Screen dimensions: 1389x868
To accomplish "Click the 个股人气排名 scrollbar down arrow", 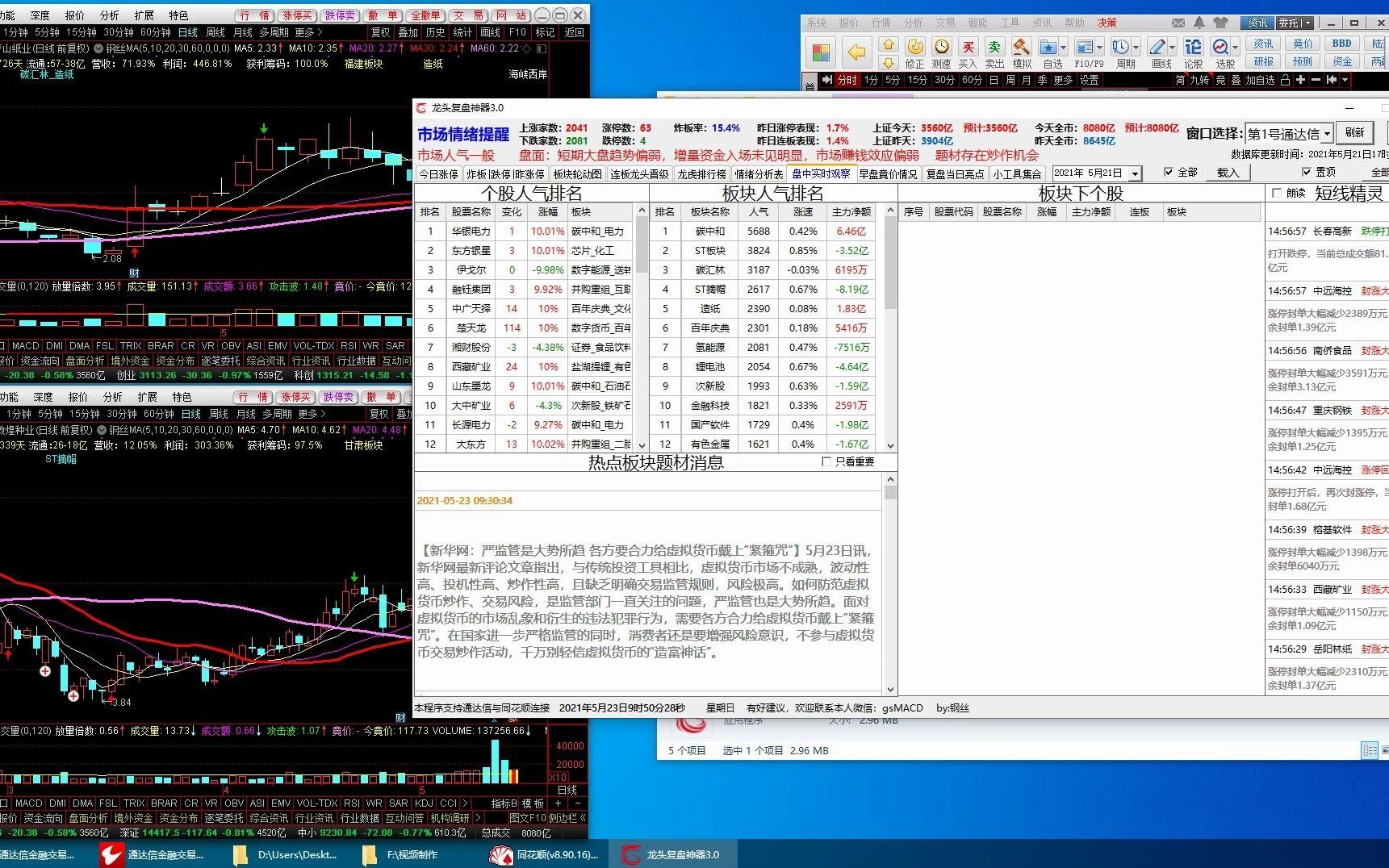I will (x=642, y=445).
